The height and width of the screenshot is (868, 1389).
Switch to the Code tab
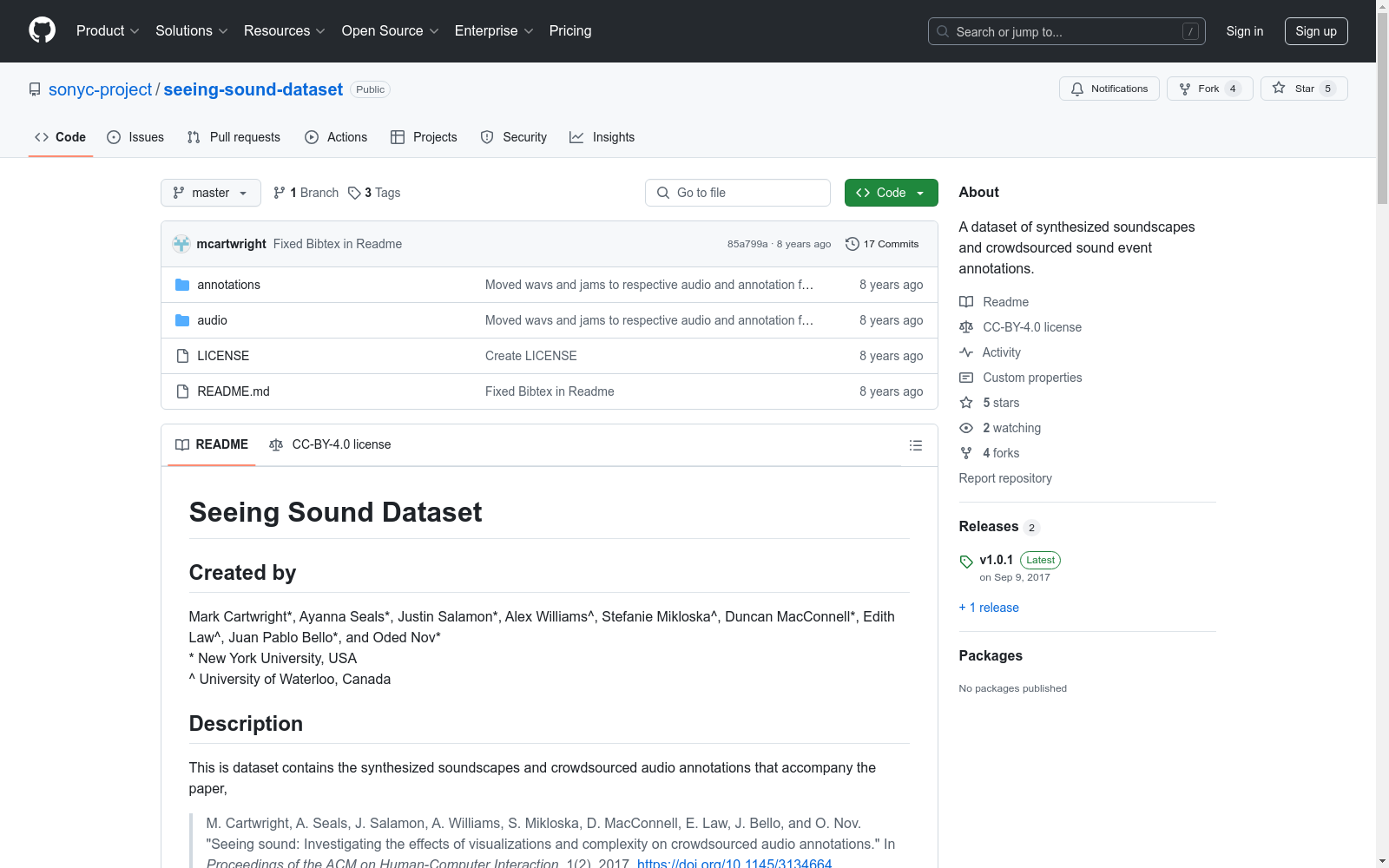(60, 137)
